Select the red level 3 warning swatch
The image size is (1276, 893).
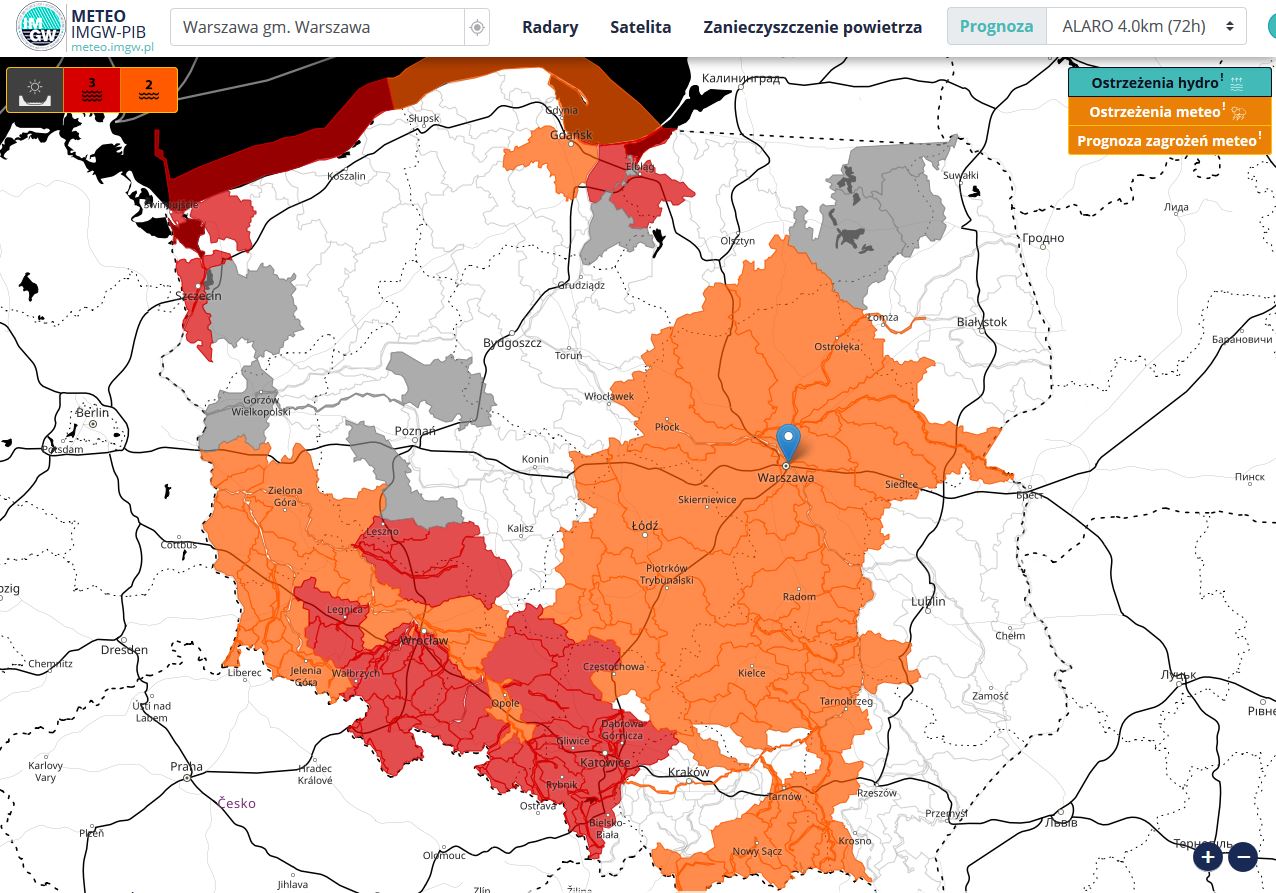point(92,90)
